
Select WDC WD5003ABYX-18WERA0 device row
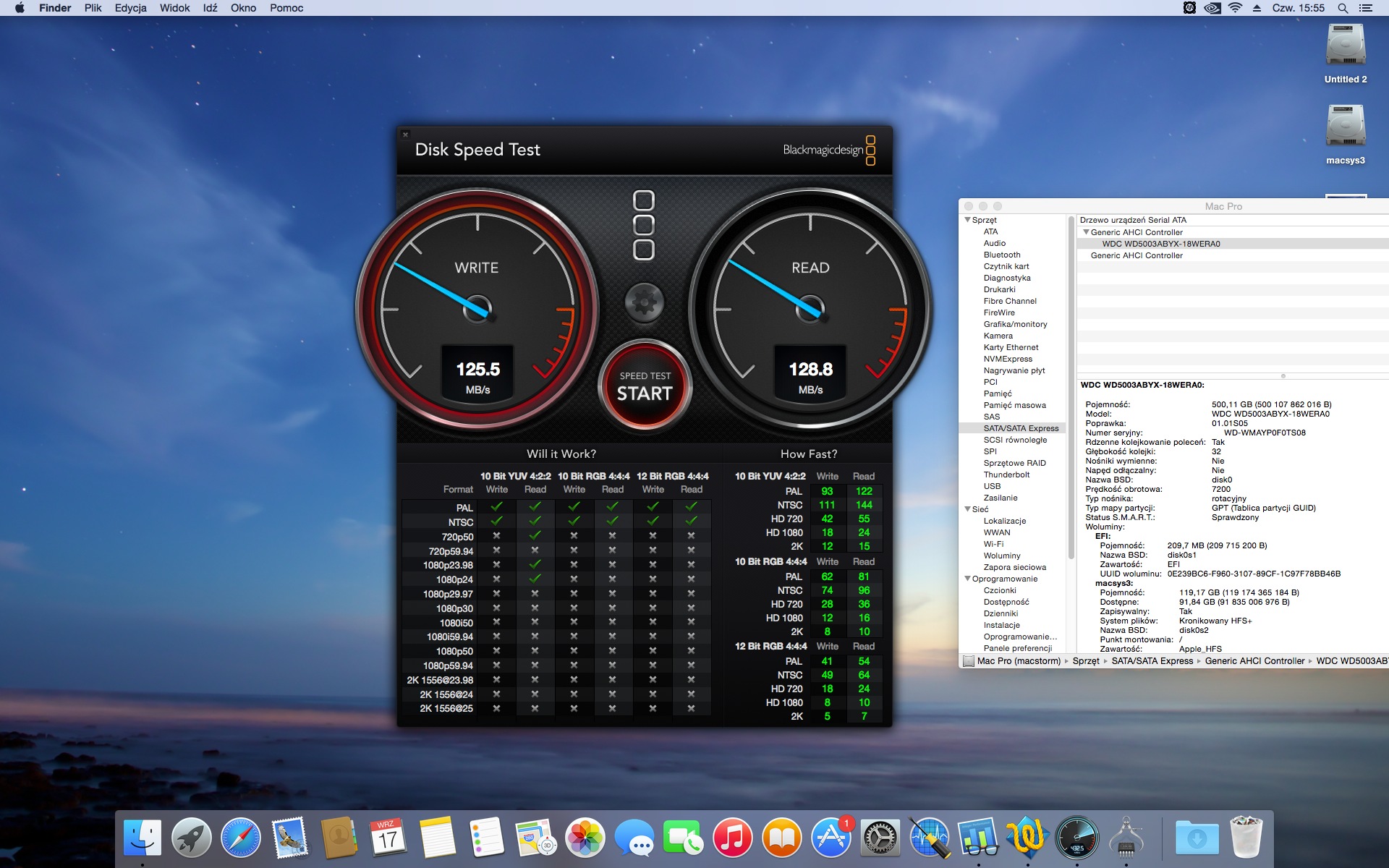1160,244
